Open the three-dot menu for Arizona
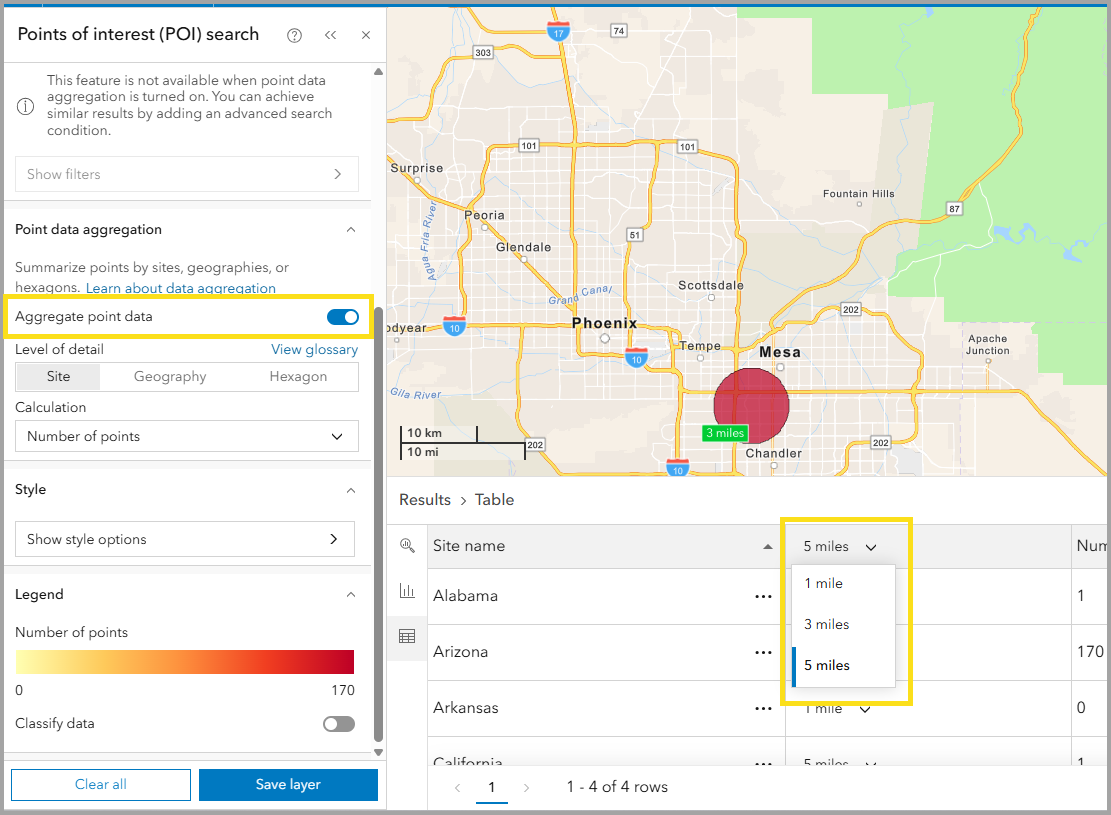The height and width of the screenshot is (815, 1111). [764, 652]
